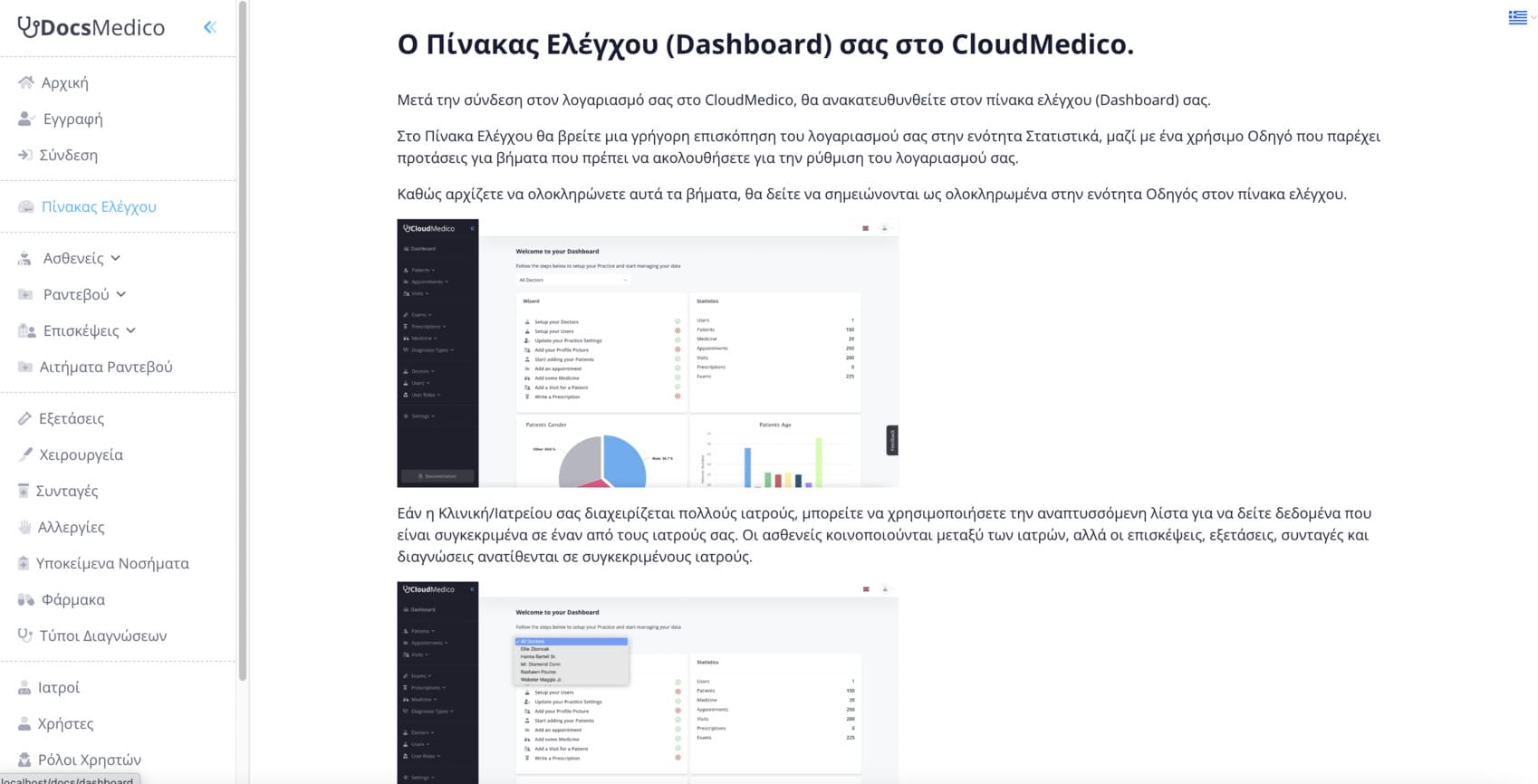Expand the Επισκέψεις submenu chevron

pyautogui.click(x=130, y=331)
